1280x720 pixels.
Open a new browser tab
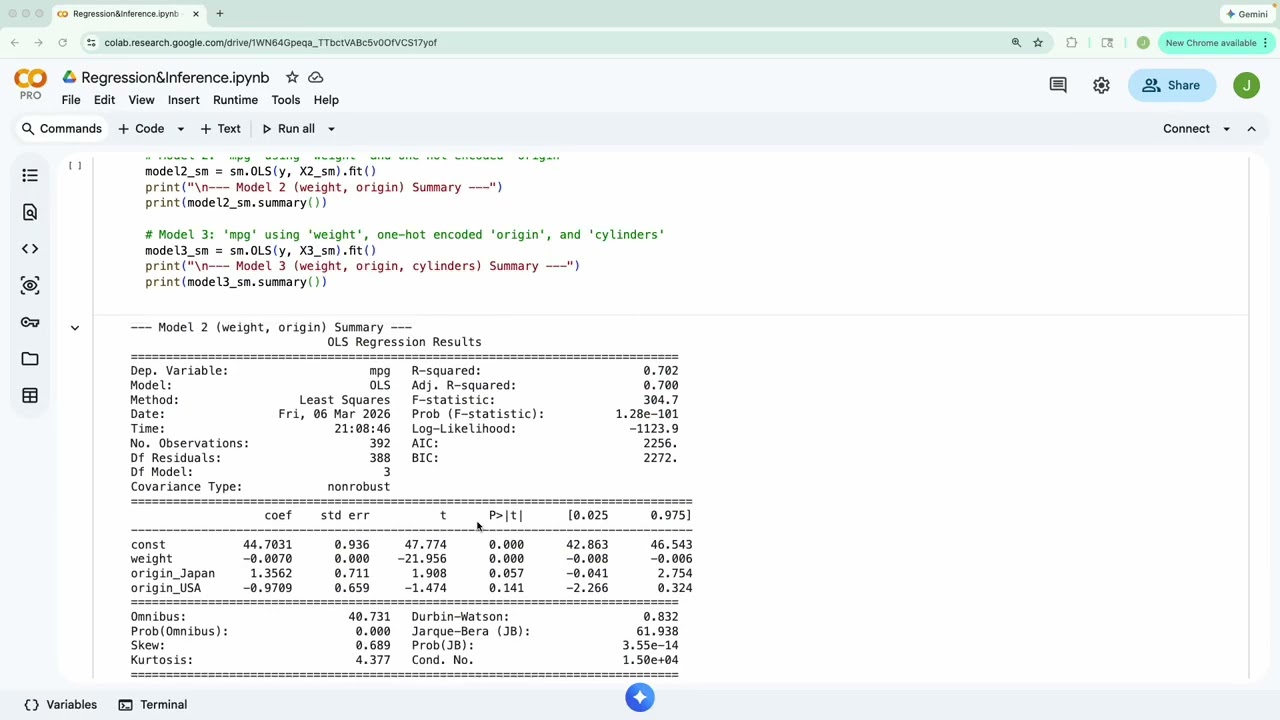click(219, 14)
